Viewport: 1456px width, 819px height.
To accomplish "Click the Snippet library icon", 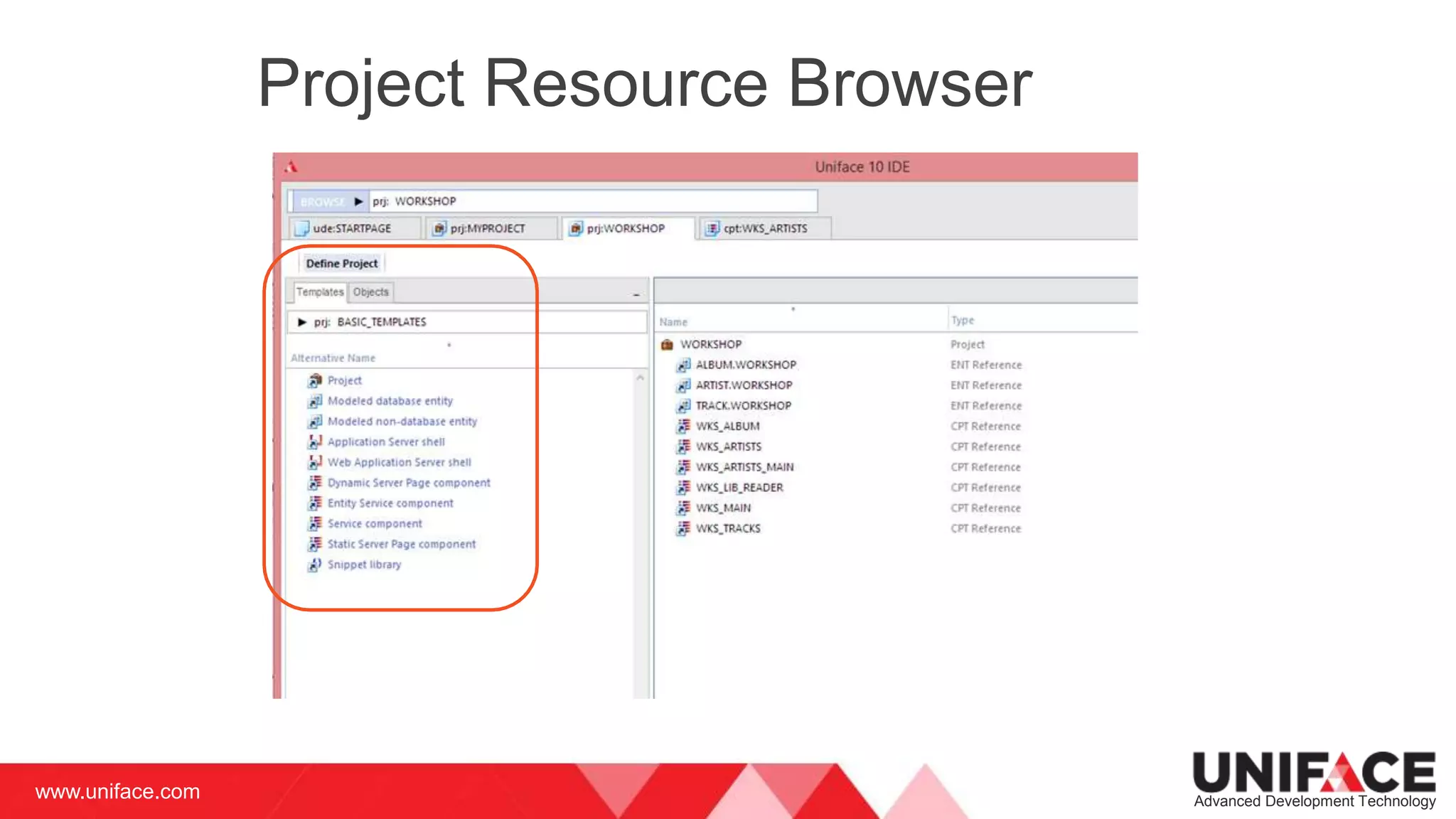I will coord(314,565).
